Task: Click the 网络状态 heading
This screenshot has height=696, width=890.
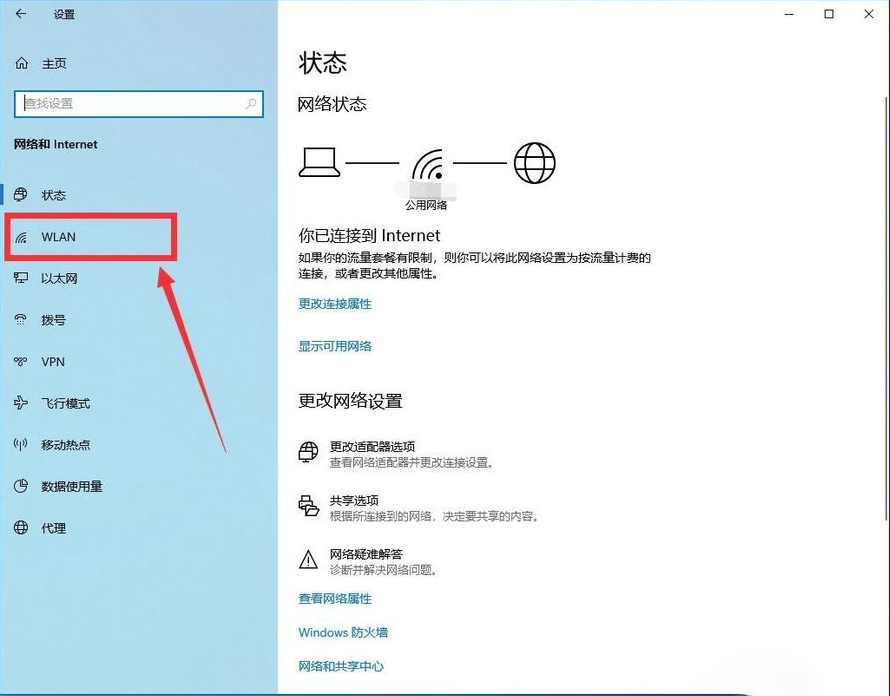Action: (332, 104)
